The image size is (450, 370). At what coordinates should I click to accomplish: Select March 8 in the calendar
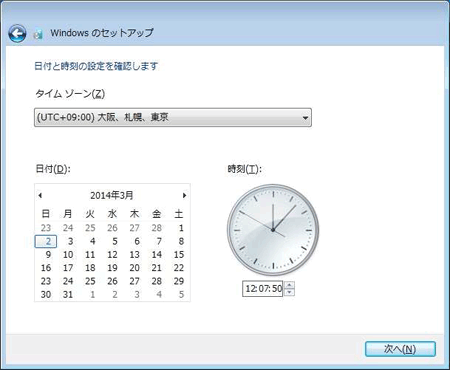click(x=181, y=241)
